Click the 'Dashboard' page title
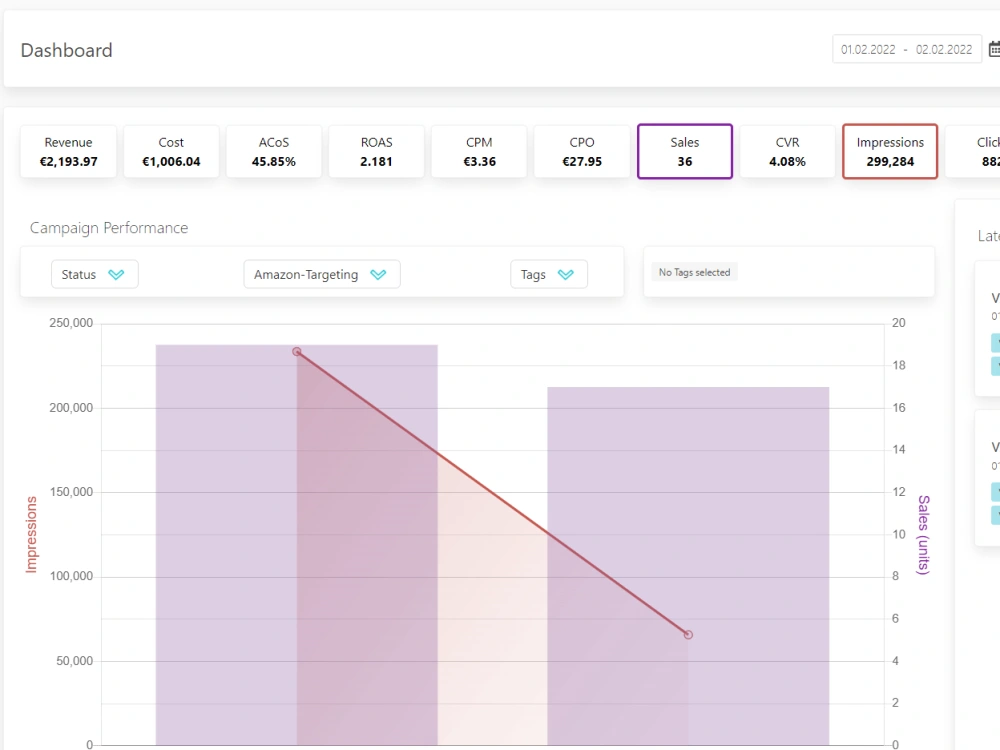The height and width of the screenshot is (750, 1000). 66,50
